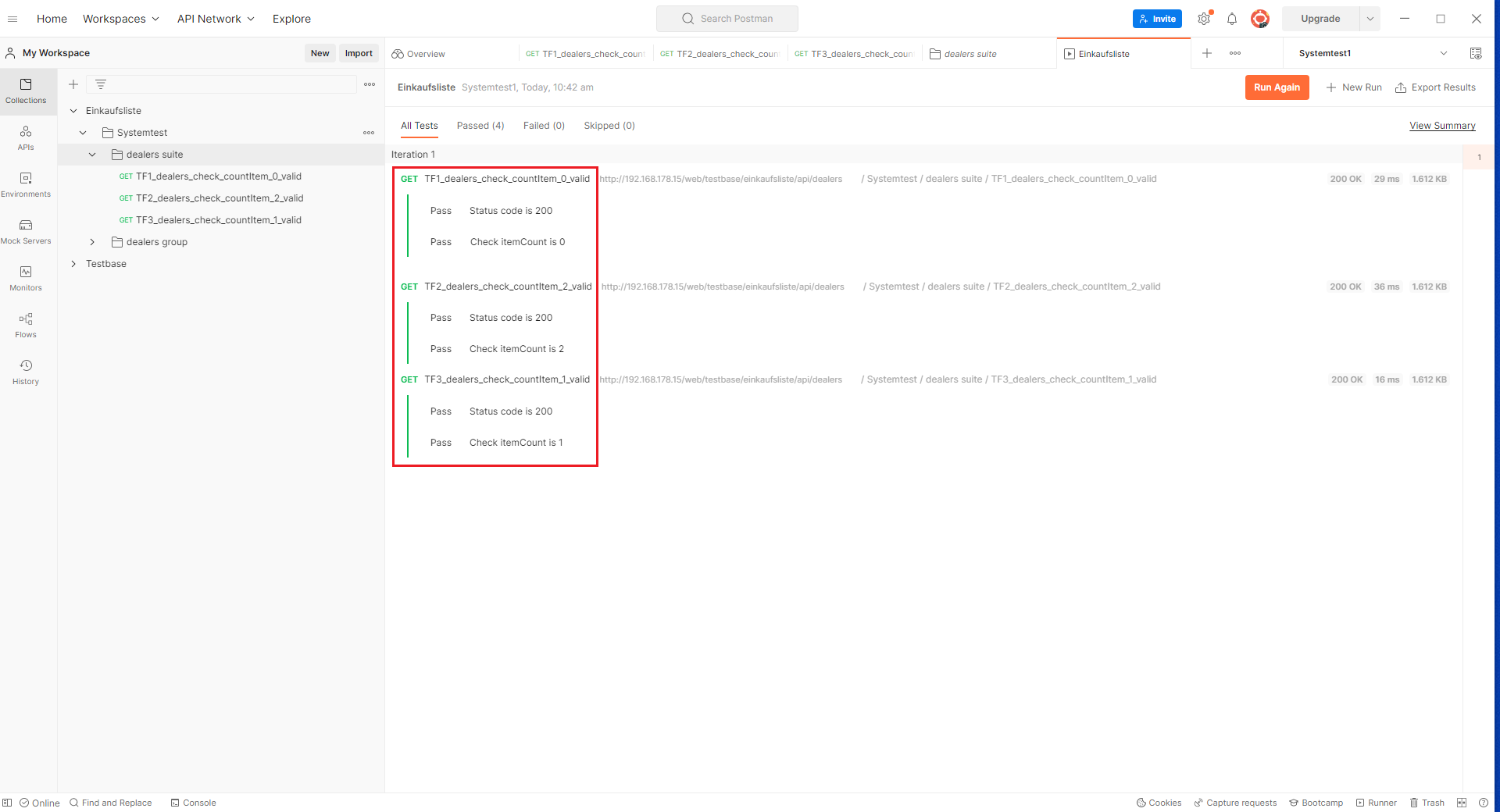The width and height of the screenshot is (1500, 812).
Task: Click the settings gear icon
Action: [1204, 19]
